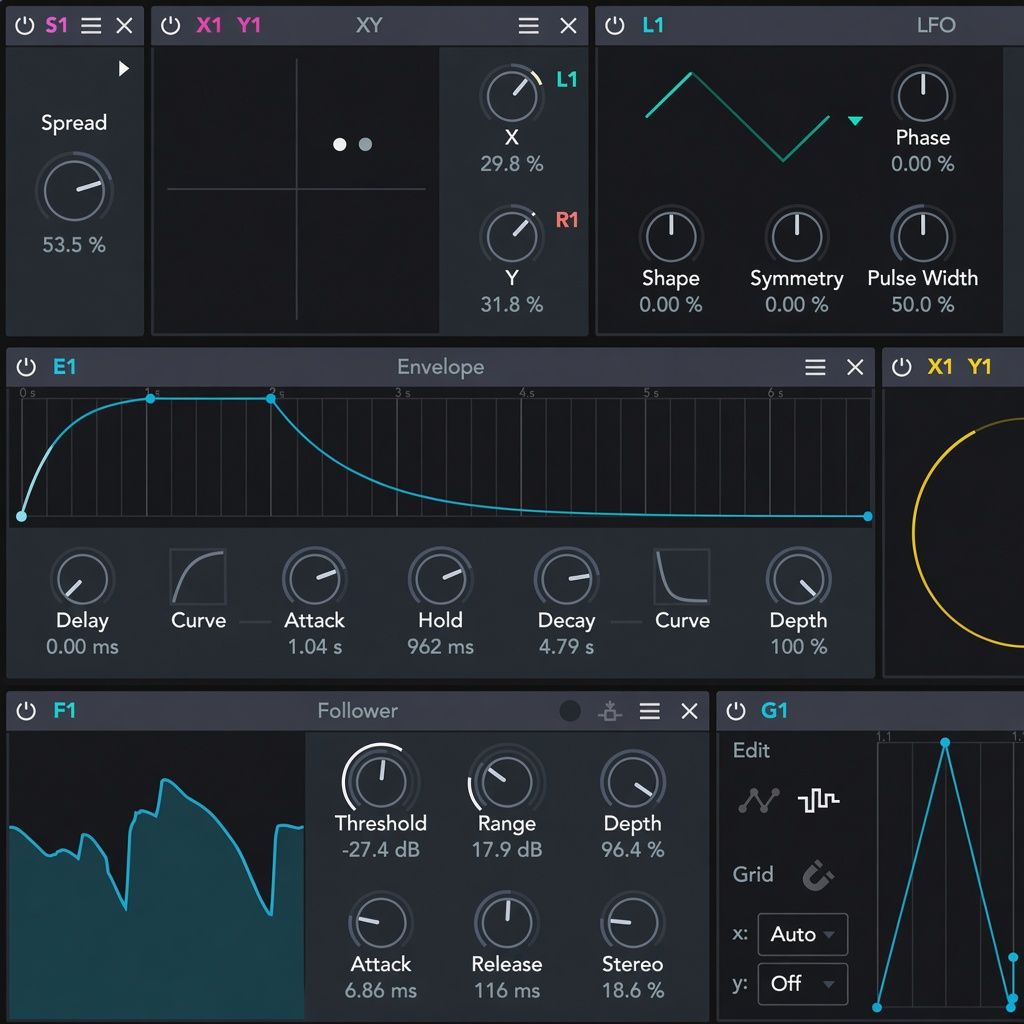Viewport: 1024px width, 1024px height.
Task: Toggle power for the E1 Envelope module
Action: [x=26, y=367]
